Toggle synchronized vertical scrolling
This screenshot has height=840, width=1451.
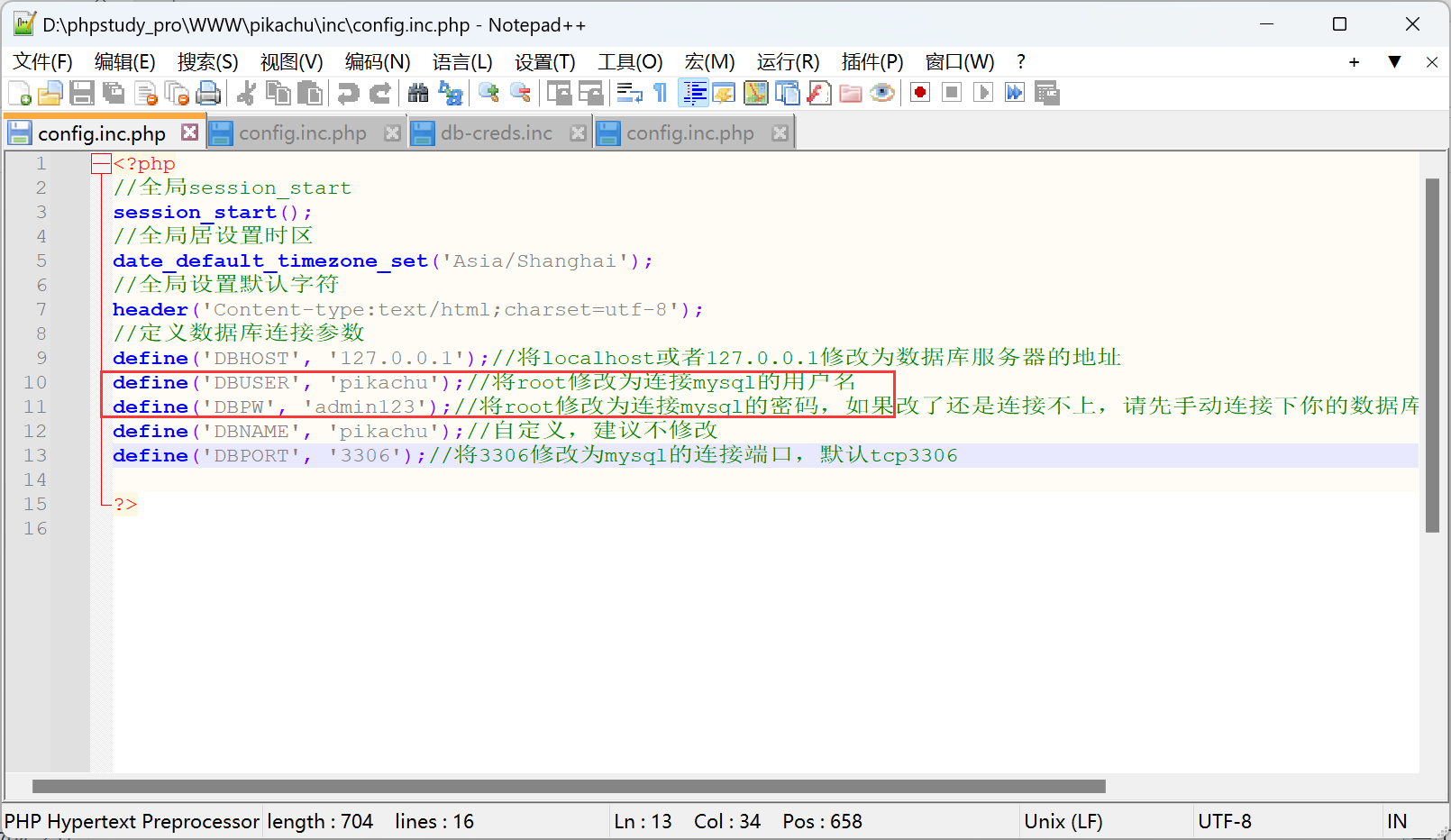click(x=559, y=93)
